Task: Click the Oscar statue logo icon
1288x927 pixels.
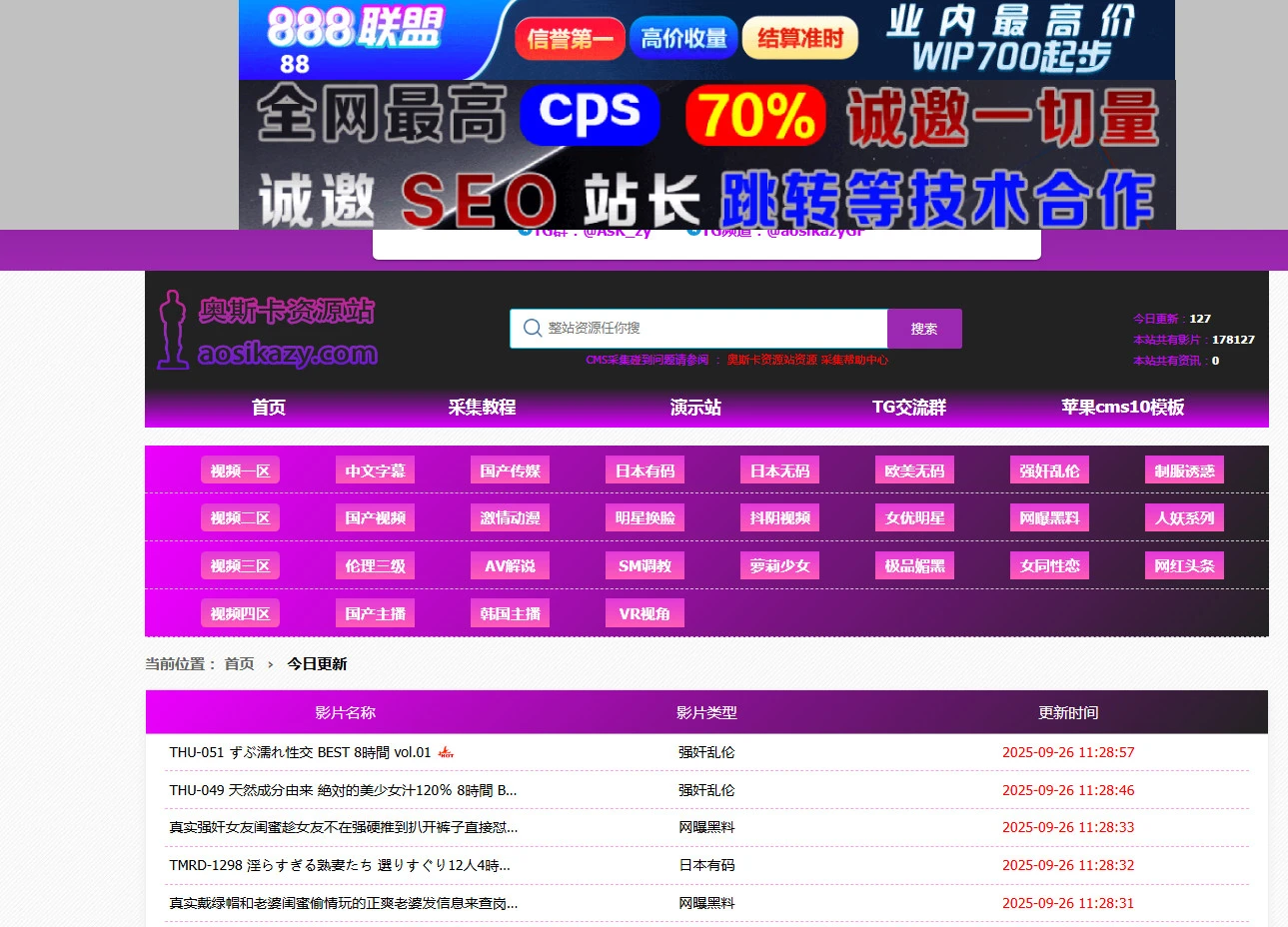Action: pyautogui.click(x=172, y=330)
